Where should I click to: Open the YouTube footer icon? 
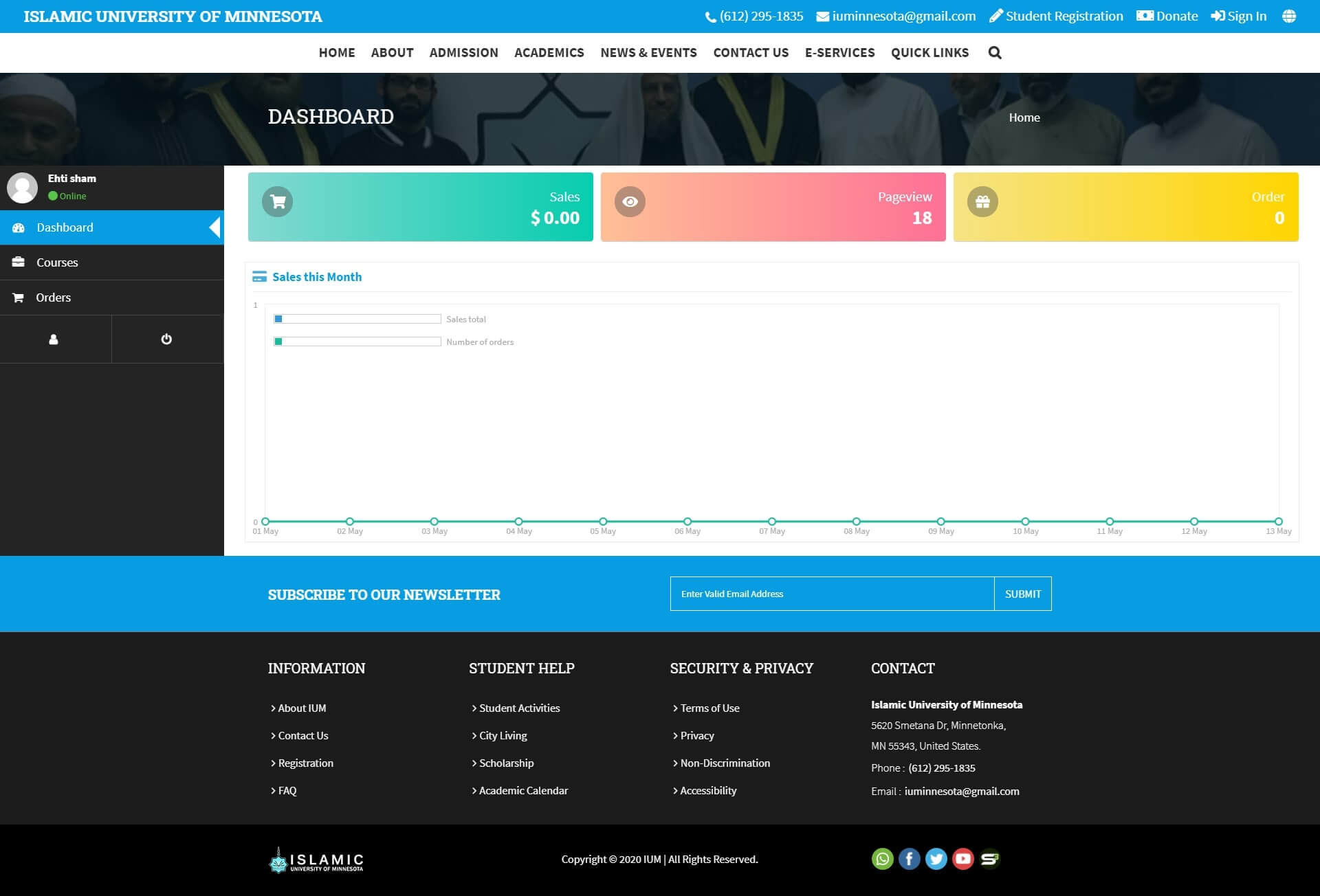963,859
